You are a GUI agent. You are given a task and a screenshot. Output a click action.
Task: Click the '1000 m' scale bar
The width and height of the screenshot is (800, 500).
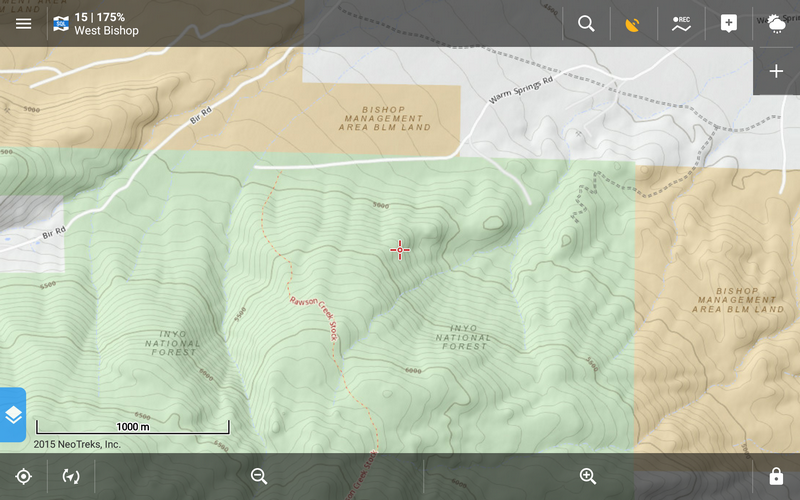(x=133, y=427)
